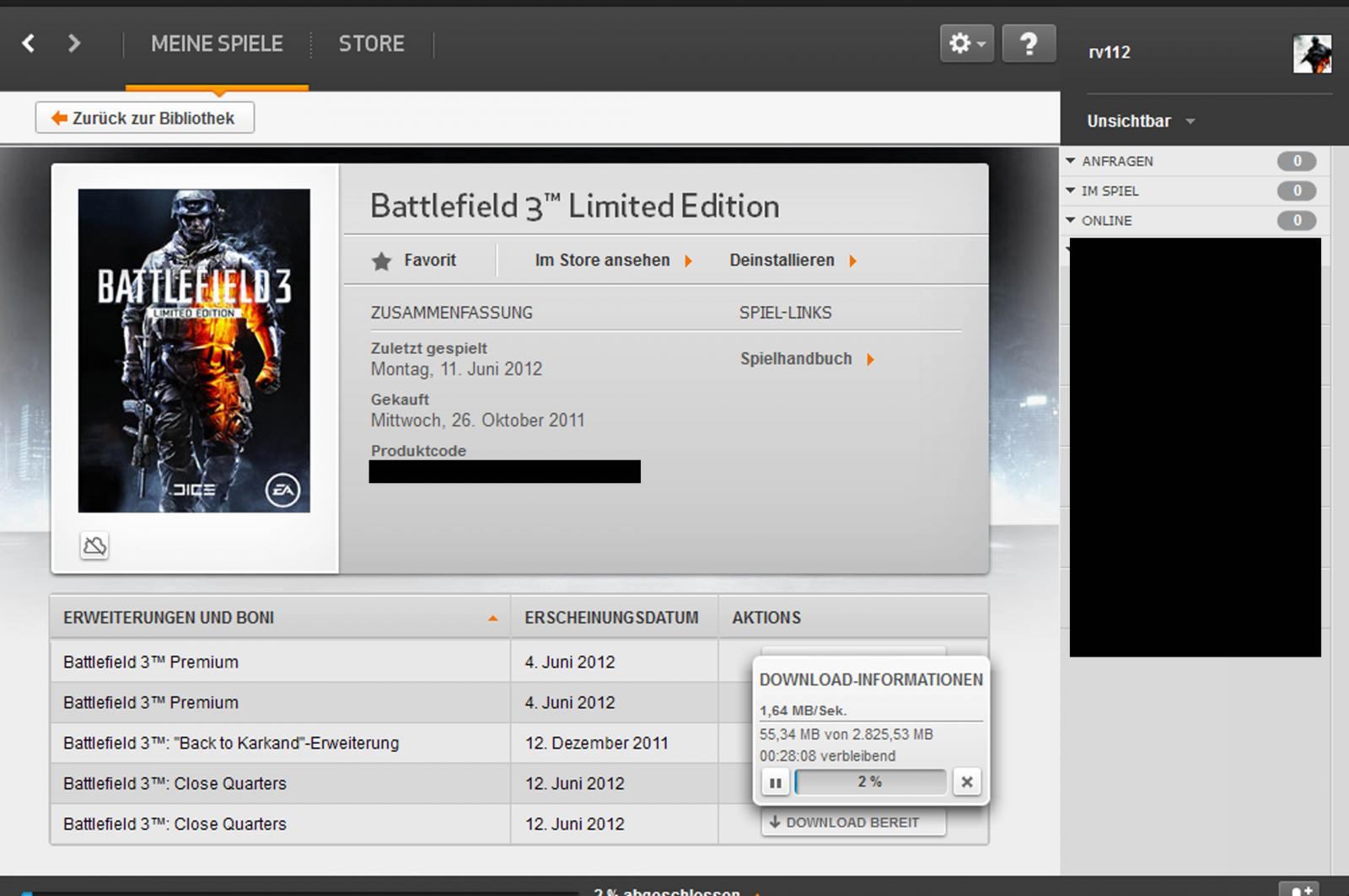Viewport: 1349px width, 896px height.
Task: Open the Spielhandbuch game manual link
Action: pyautogui.click(x=808, y=359)
